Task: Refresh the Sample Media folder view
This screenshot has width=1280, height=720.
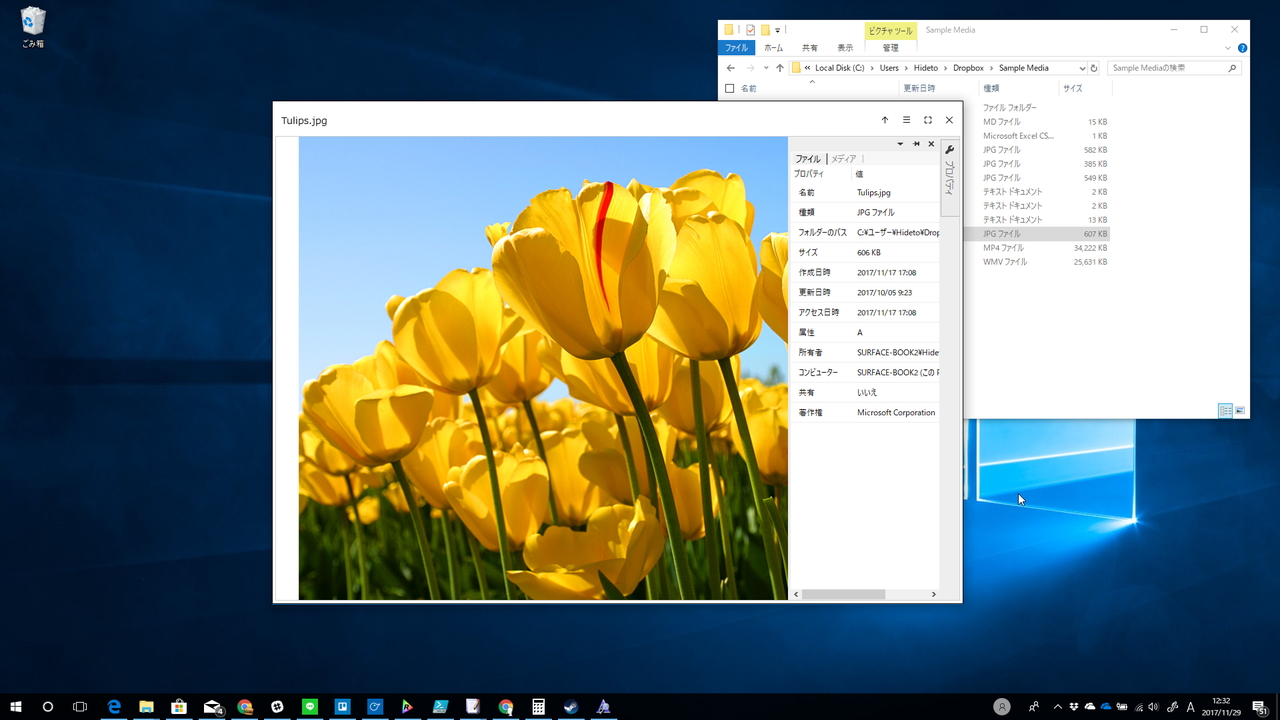Action: [x=1094, y=68]
